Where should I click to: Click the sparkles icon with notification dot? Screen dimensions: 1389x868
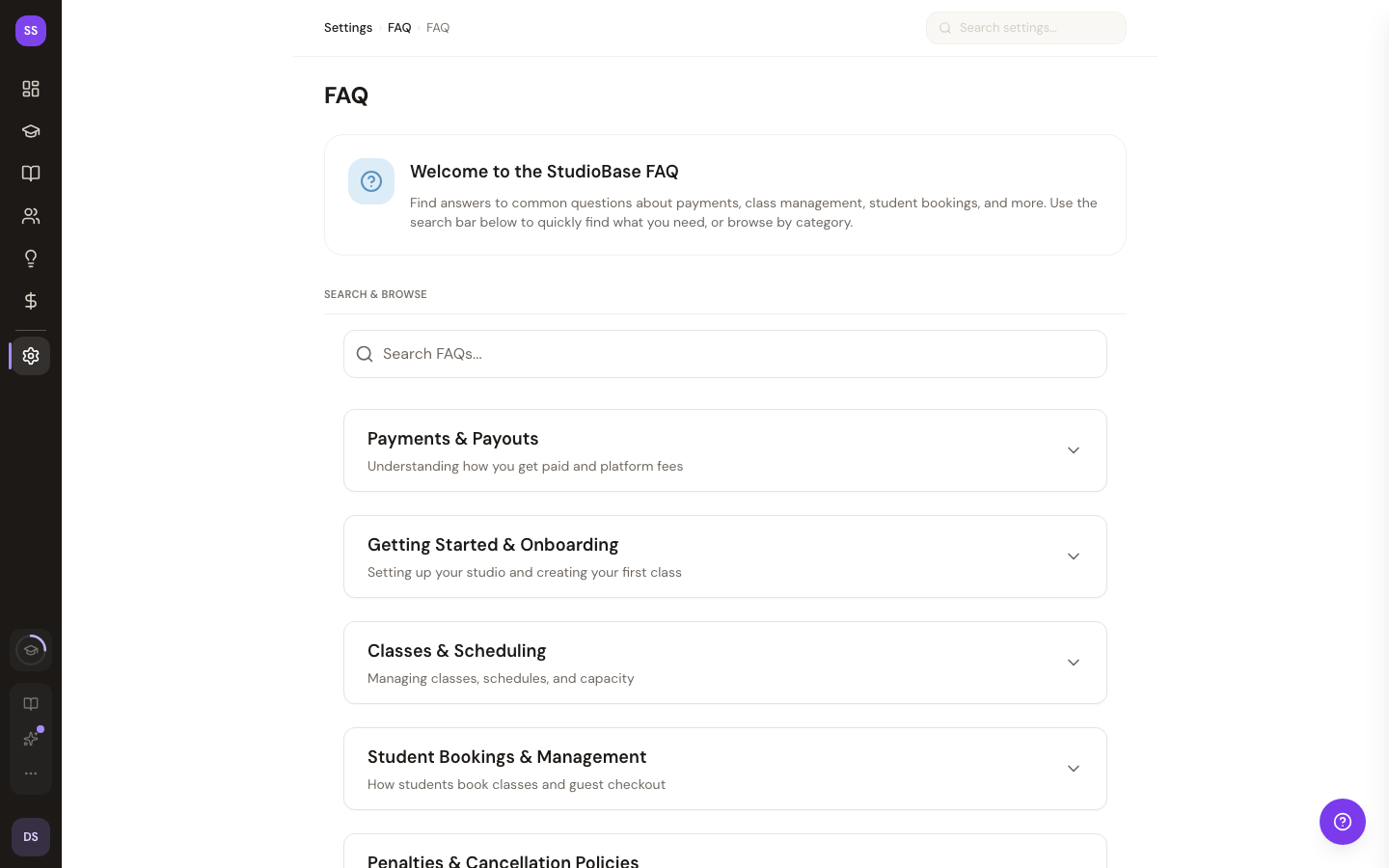pyautogui.click(x=31, y=739)
